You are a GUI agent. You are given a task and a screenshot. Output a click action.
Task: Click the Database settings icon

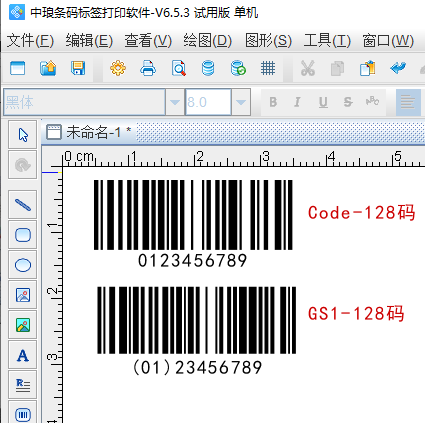point(208,68)
